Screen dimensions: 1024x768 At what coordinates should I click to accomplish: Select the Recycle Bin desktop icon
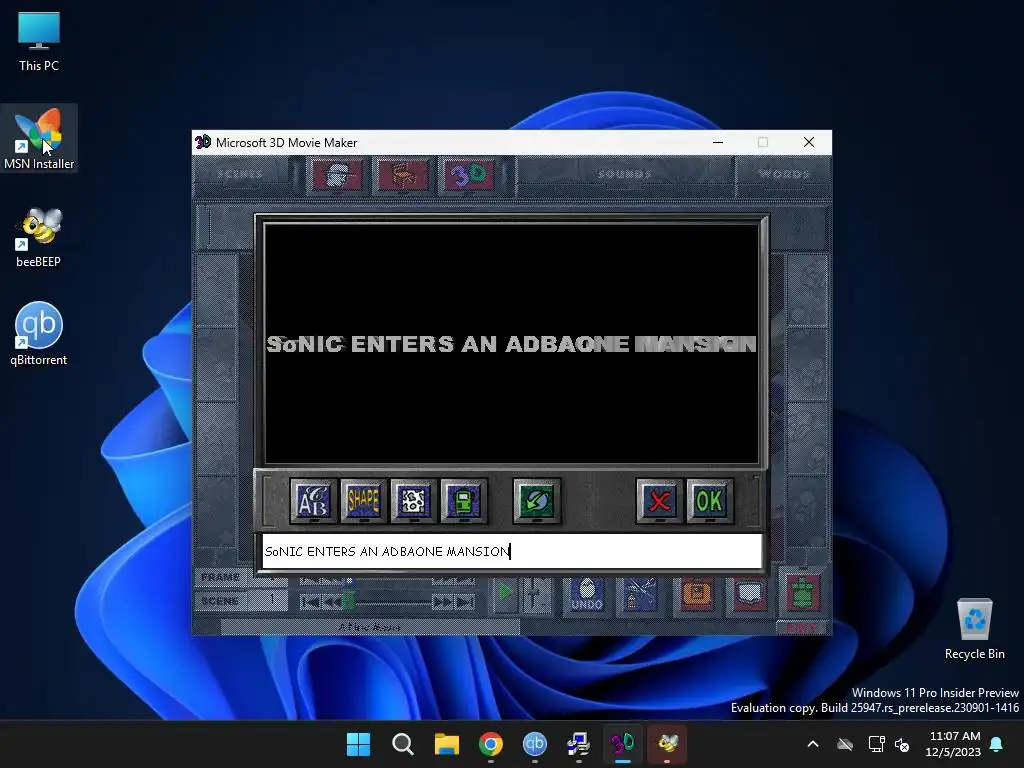pyautogui.click(x=974, y=629)
